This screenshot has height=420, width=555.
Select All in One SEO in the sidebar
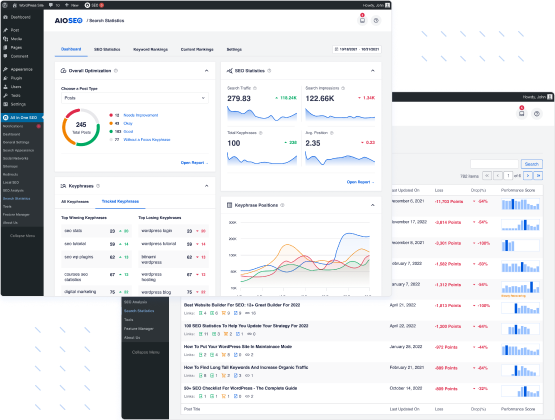(22, 117)
